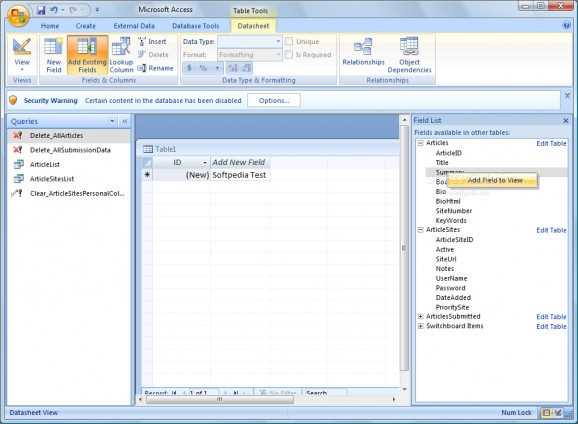The width and height of the screenshot is (578, 424).
Task: Select the Add Existing Fields icon
Action: click(87, 55)
